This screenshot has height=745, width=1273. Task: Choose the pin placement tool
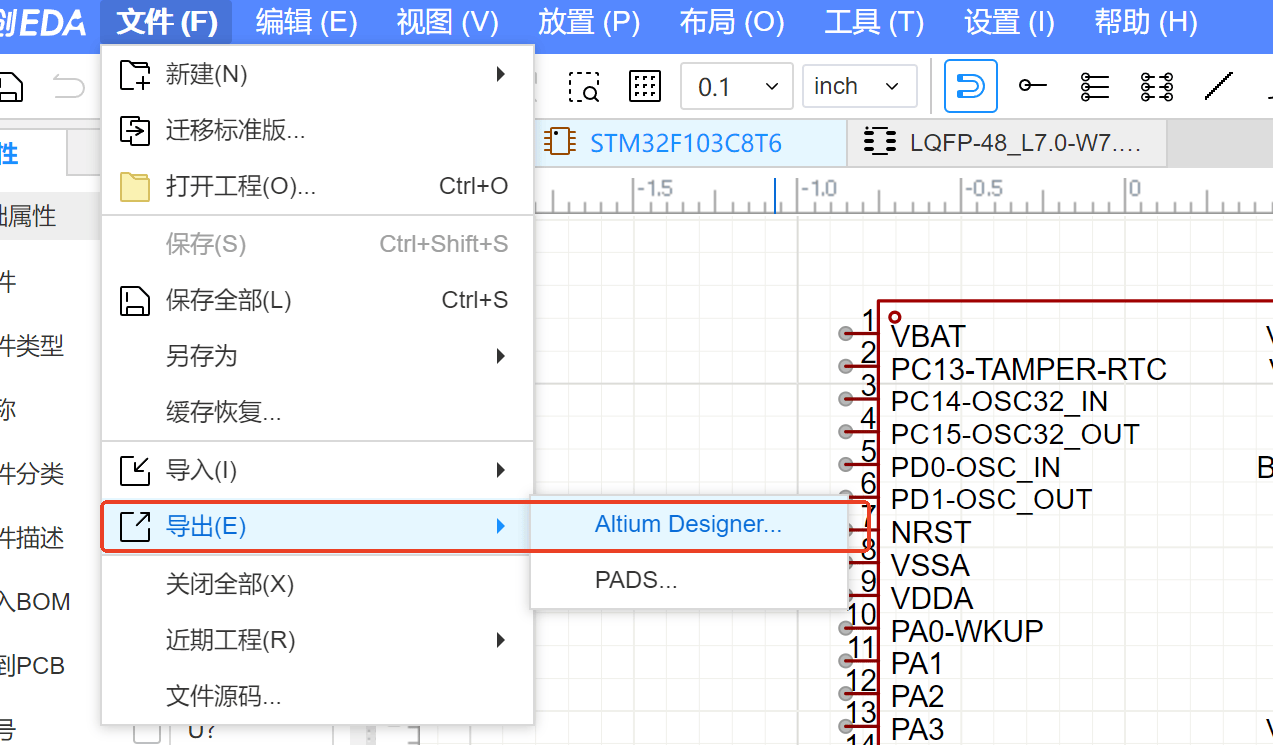tap(1032, 86)
